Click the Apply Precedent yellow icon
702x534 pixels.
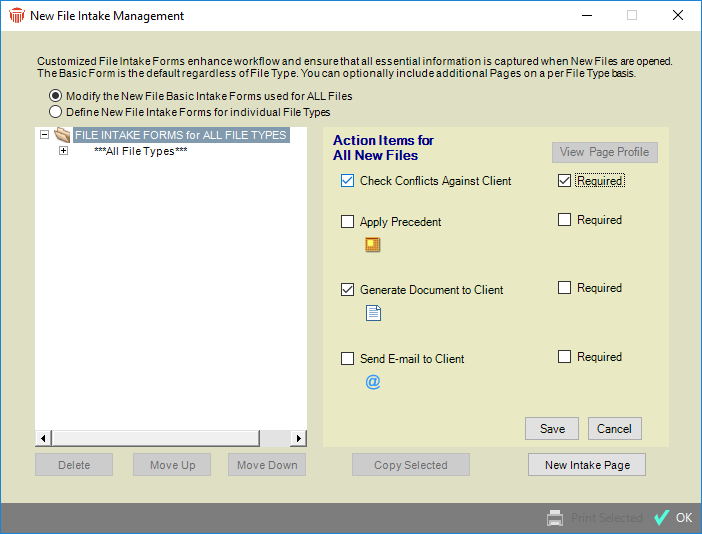point(373,245)
